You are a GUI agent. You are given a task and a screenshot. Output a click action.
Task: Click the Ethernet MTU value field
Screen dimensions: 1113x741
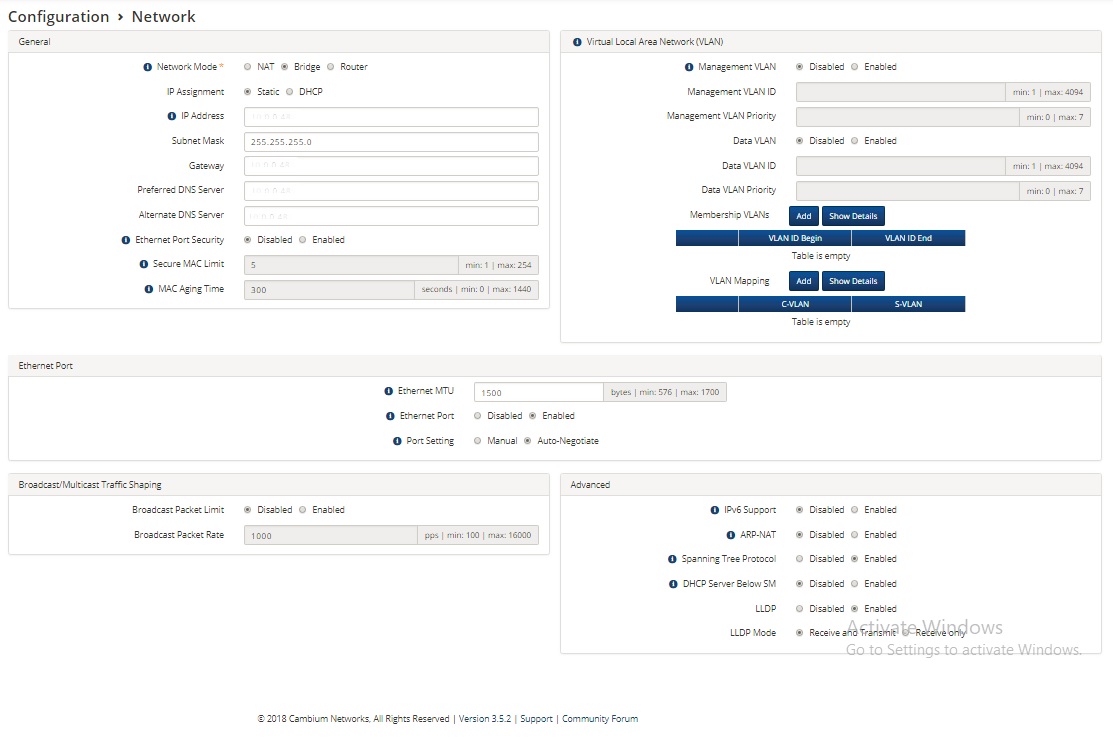(x=539, y=393)
